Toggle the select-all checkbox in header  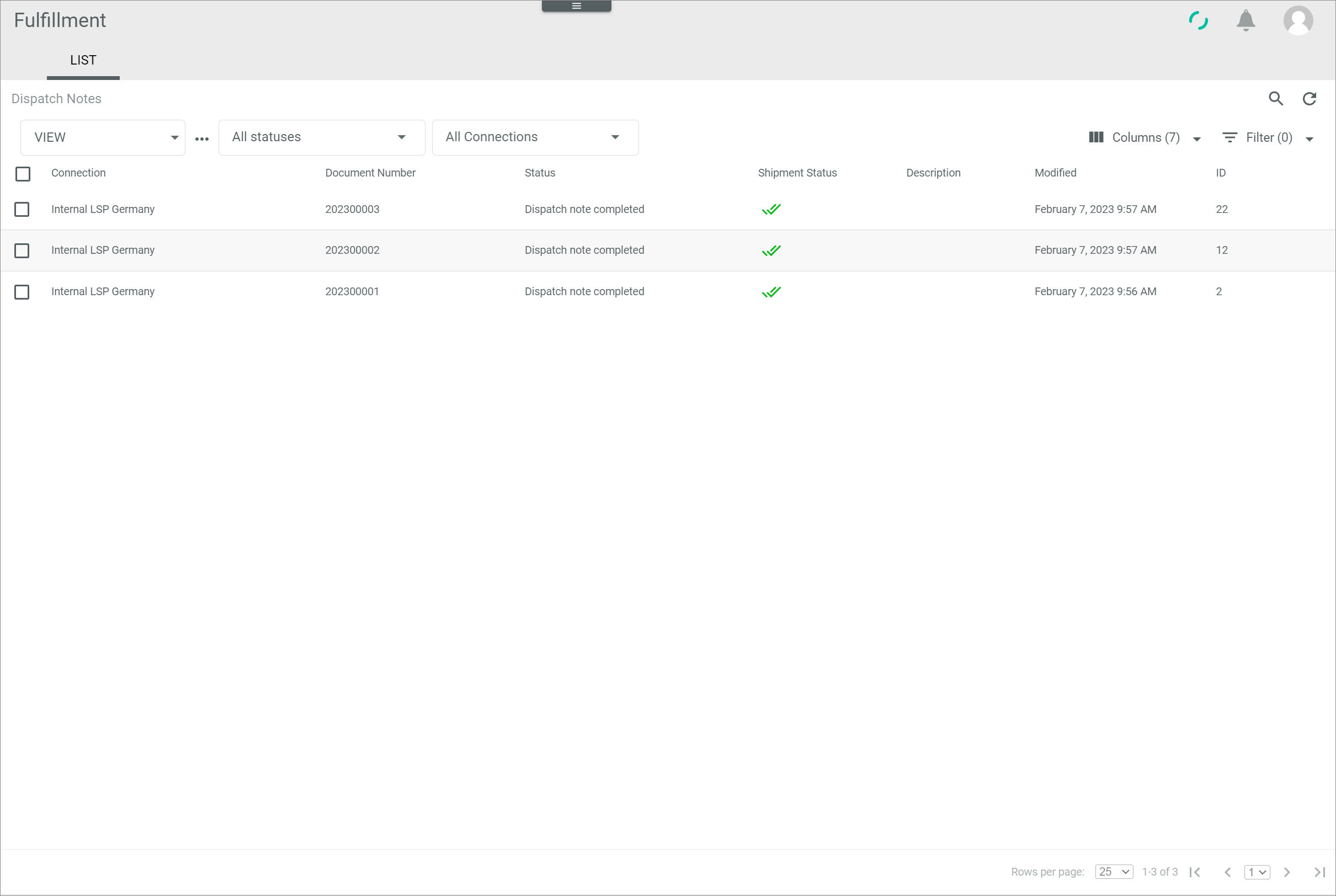(23, 174)
